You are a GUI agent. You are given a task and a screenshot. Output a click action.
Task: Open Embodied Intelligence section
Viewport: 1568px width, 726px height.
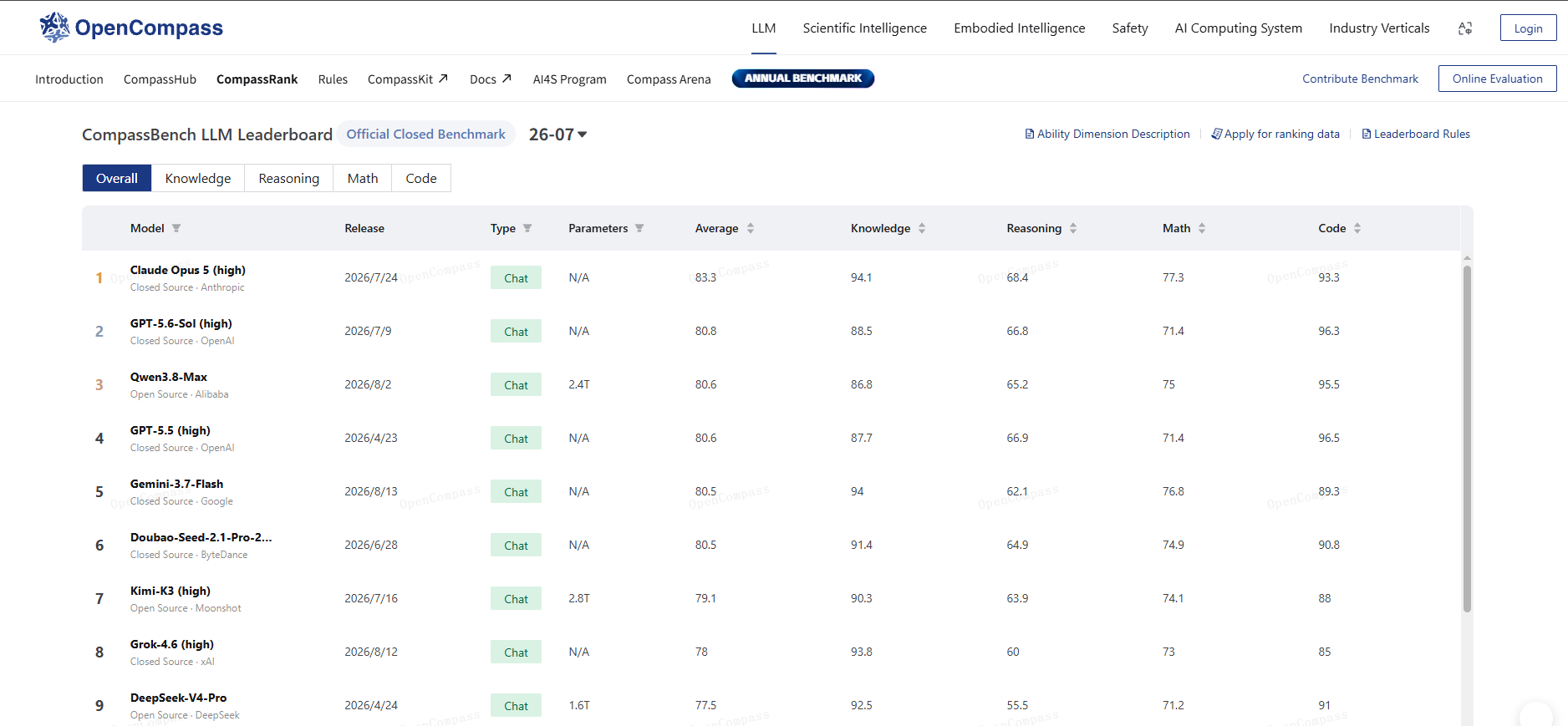point(1020,28)
